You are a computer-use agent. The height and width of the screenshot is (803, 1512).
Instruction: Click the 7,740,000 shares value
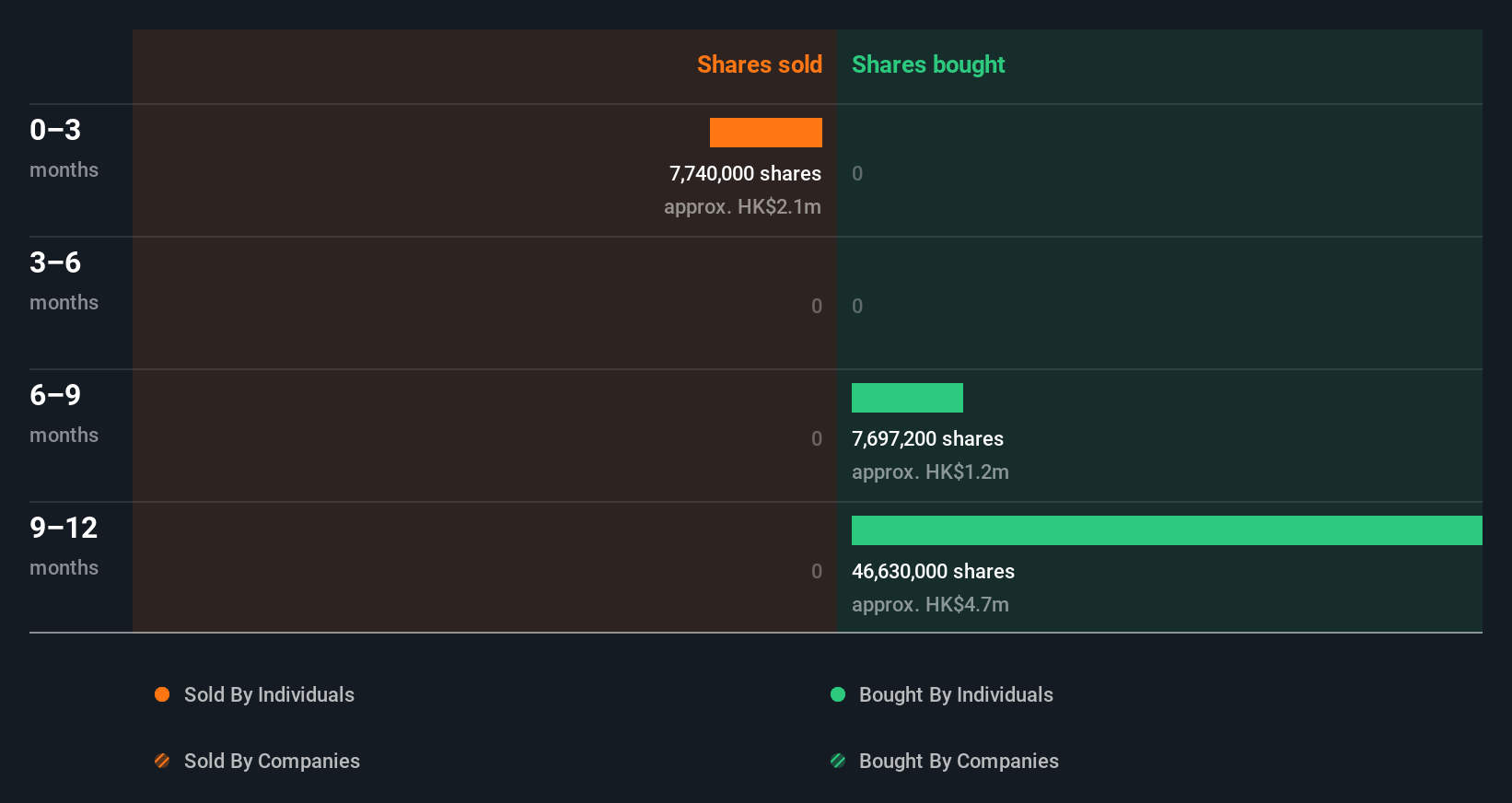745,173
